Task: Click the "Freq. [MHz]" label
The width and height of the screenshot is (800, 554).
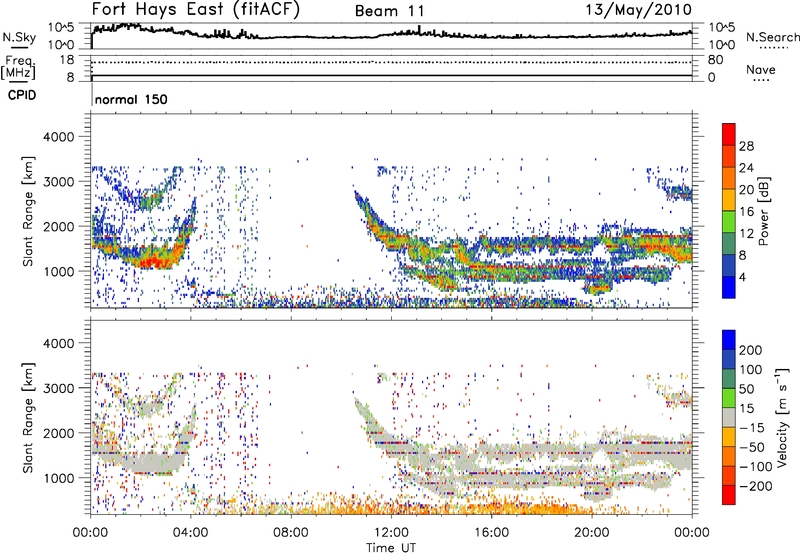Action: [18, 67]
